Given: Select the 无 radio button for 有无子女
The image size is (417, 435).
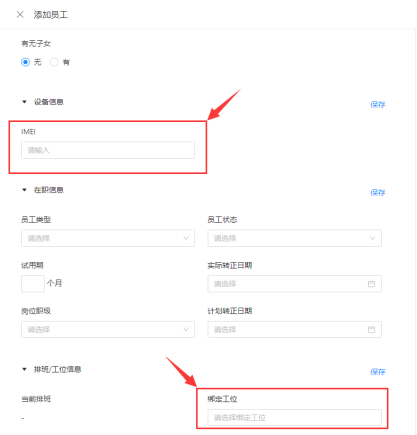Looking at the screenshot, I should coord(25,62).
